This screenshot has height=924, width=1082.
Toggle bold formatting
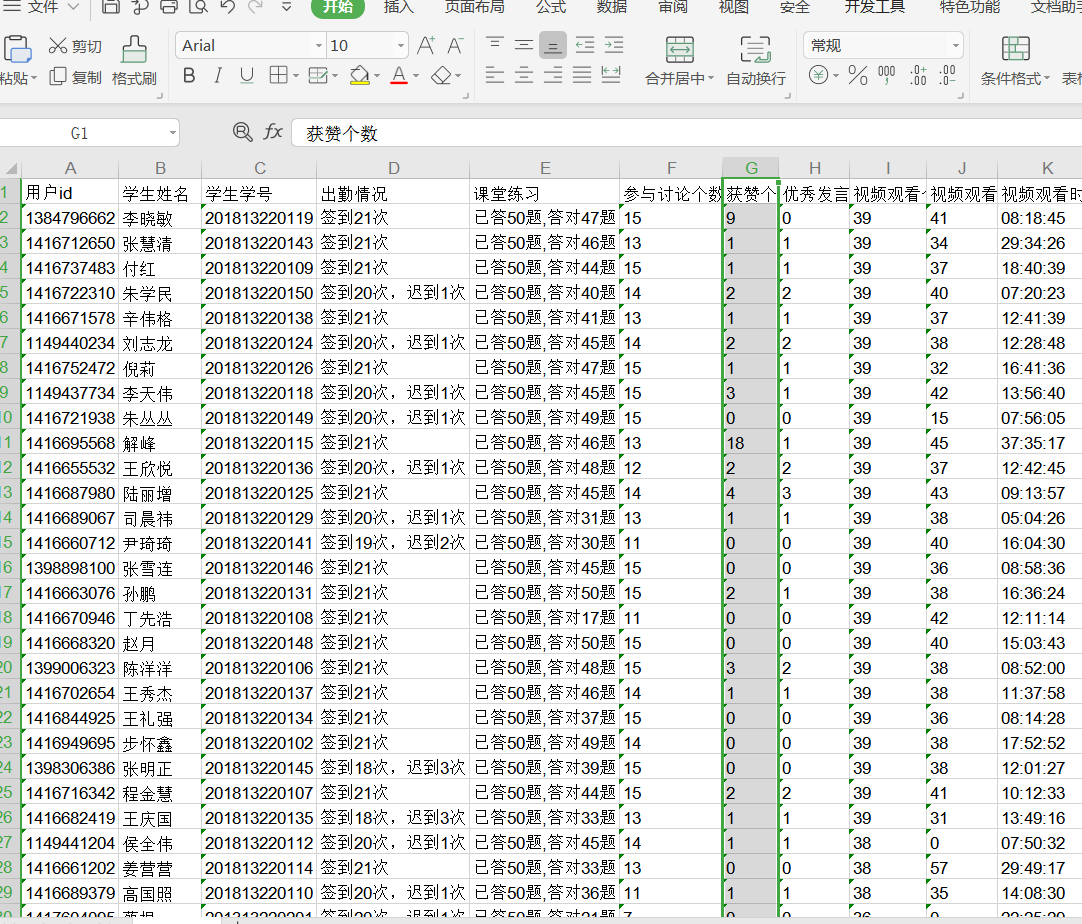189,75
